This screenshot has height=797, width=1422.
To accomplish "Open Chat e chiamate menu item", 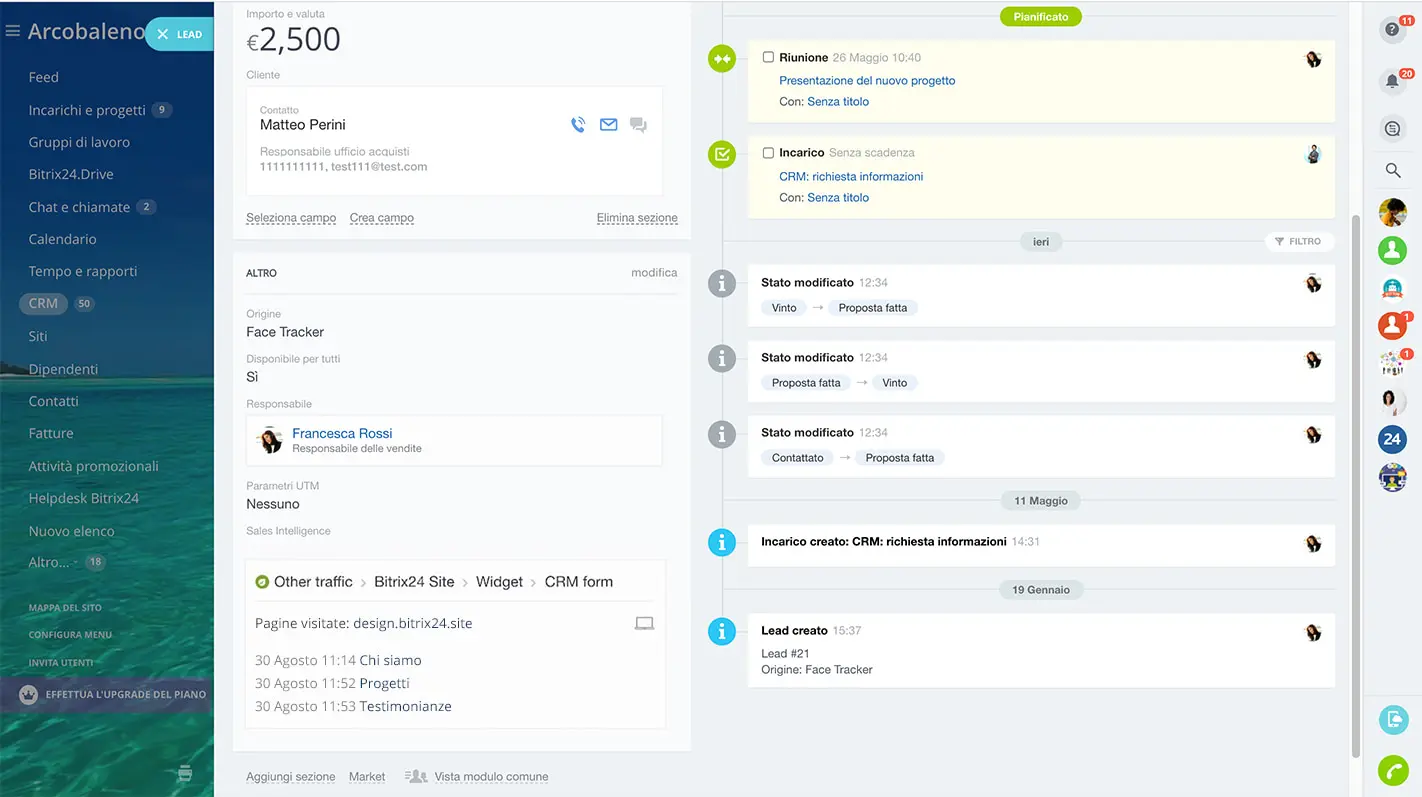I will 79,207.
